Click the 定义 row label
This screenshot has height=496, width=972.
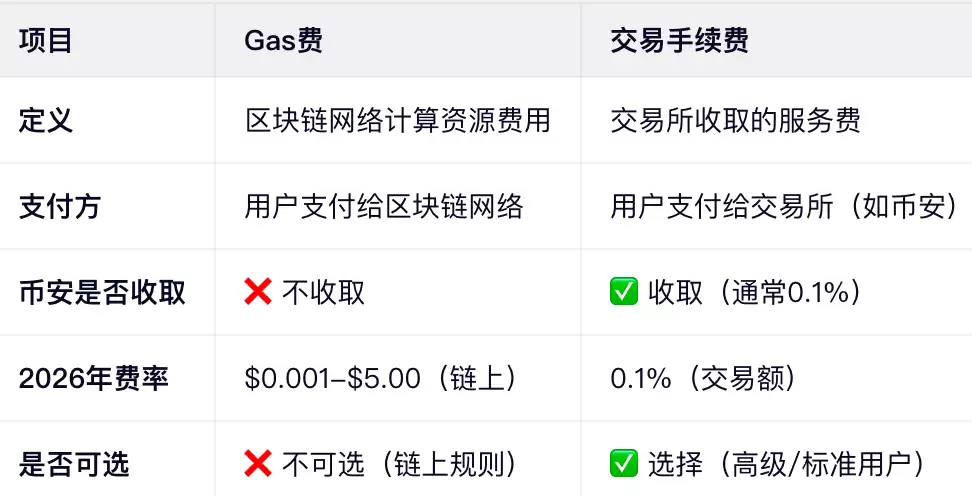46,121
